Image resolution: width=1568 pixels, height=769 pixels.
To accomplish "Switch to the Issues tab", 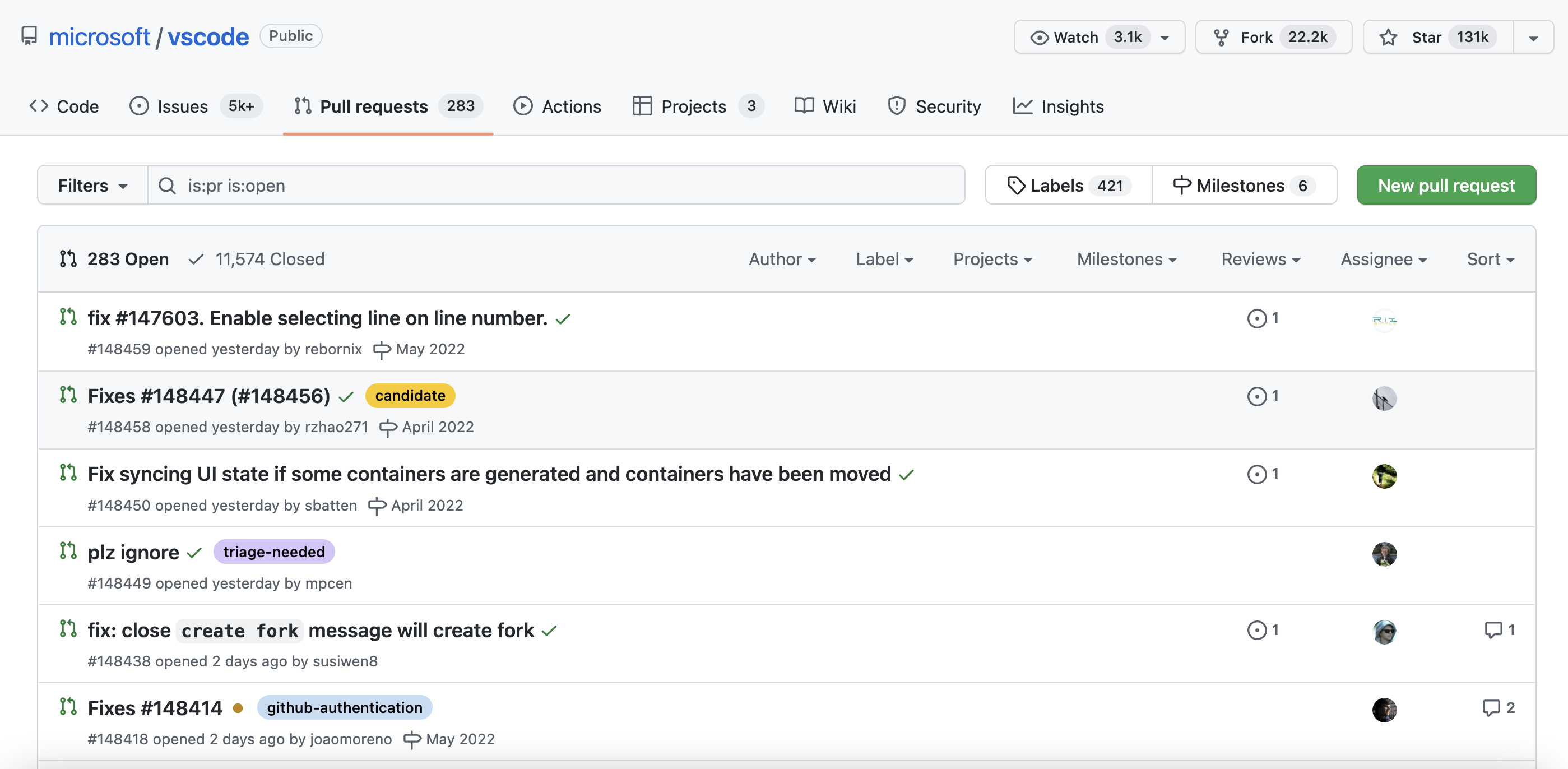I will pyautogui.click(x=182, y=106).
